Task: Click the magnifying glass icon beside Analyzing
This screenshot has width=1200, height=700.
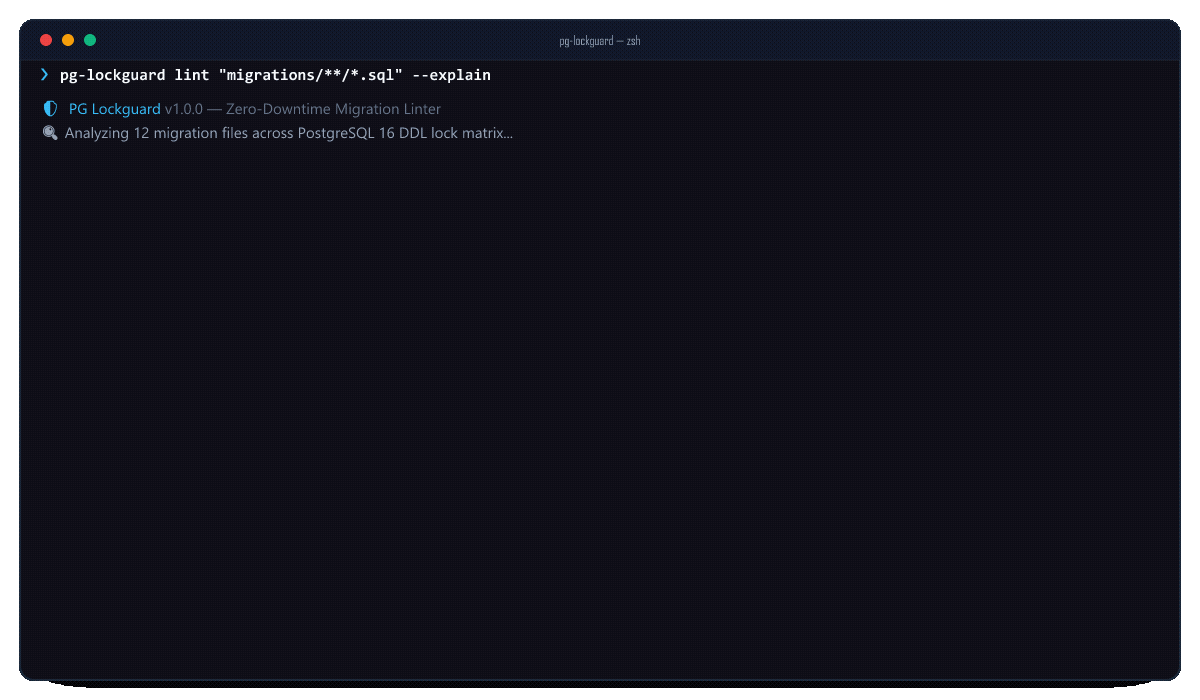Action: pyautogui.click(x=50, y=133)
